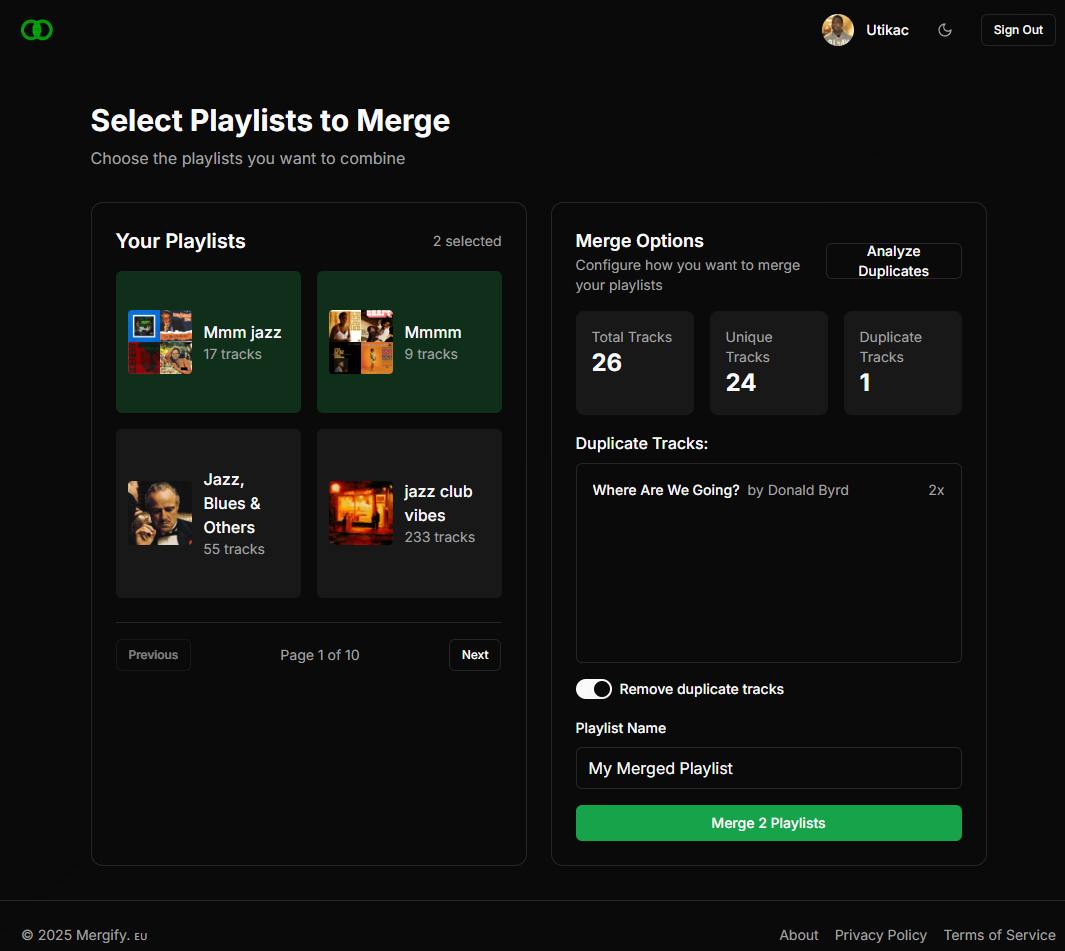Screen dimensions: 1065x951
Task: Toggle dark mode moon icon
Action: pos(945,30)
